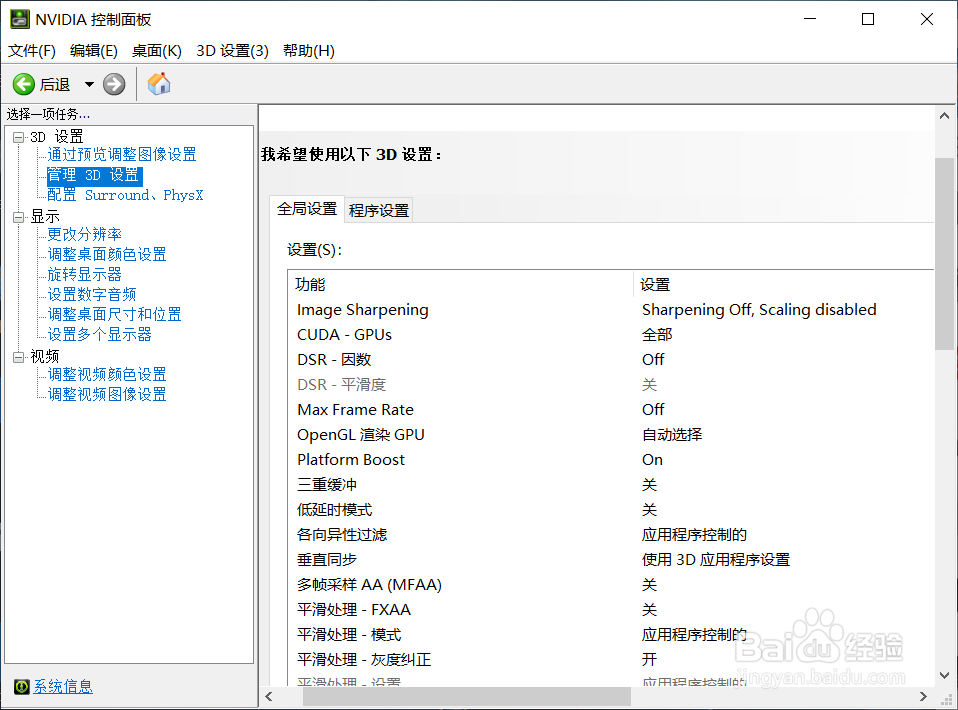Open the 3D 设置(3) menu
Screen dimensions: 958x710
(x=232, y=51)
